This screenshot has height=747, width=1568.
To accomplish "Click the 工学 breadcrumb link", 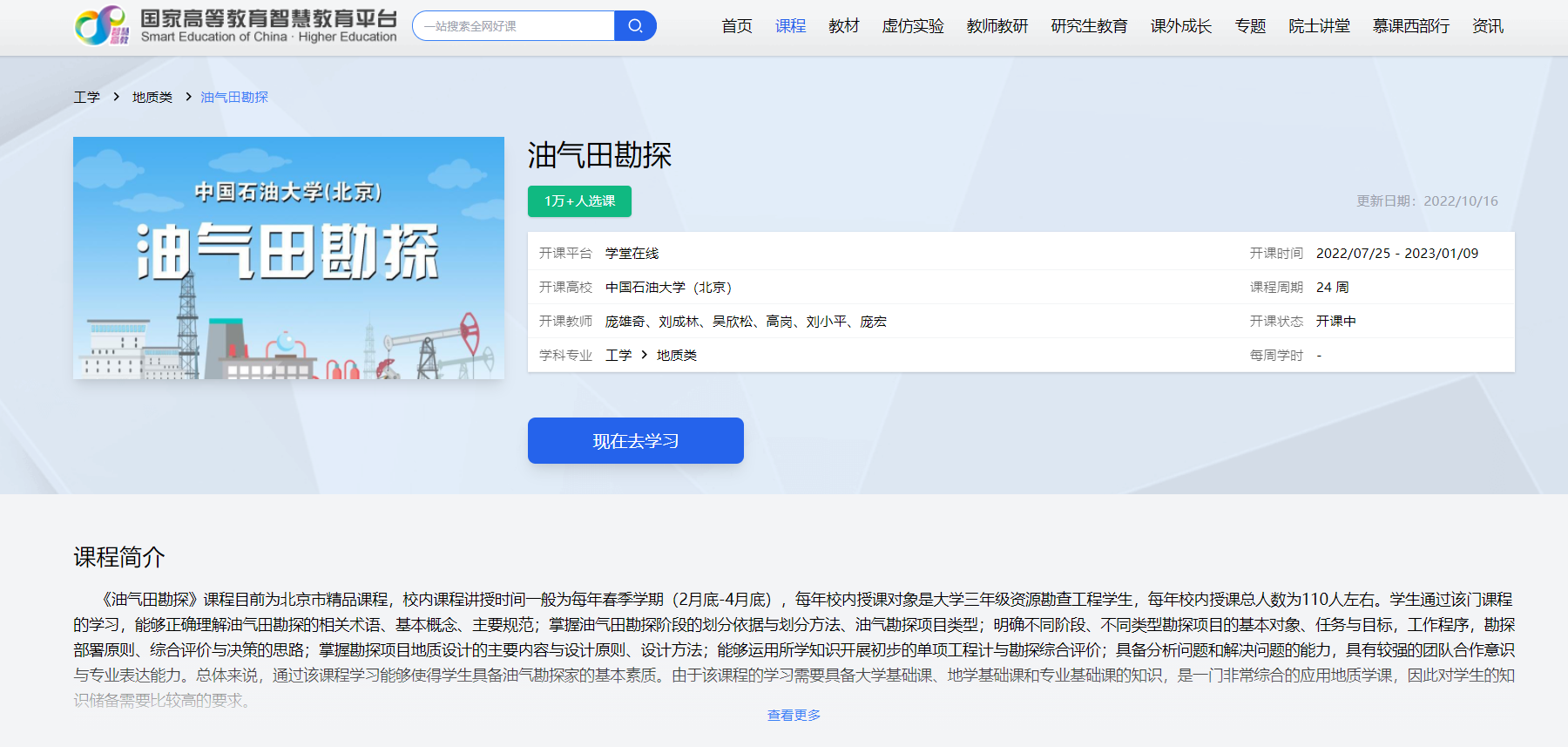I will pyautogui.click(x=86, y=97).
